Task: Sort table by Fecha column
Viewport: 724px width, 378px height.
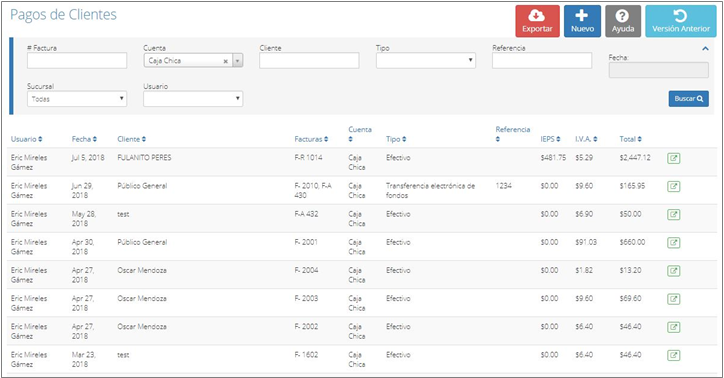Action: coord(84,139)
